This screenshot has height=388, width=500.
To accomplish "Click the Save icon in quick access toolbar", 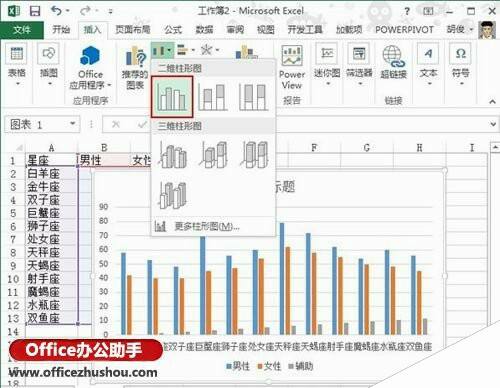I will pyautogui.click(x=35, y=11).
